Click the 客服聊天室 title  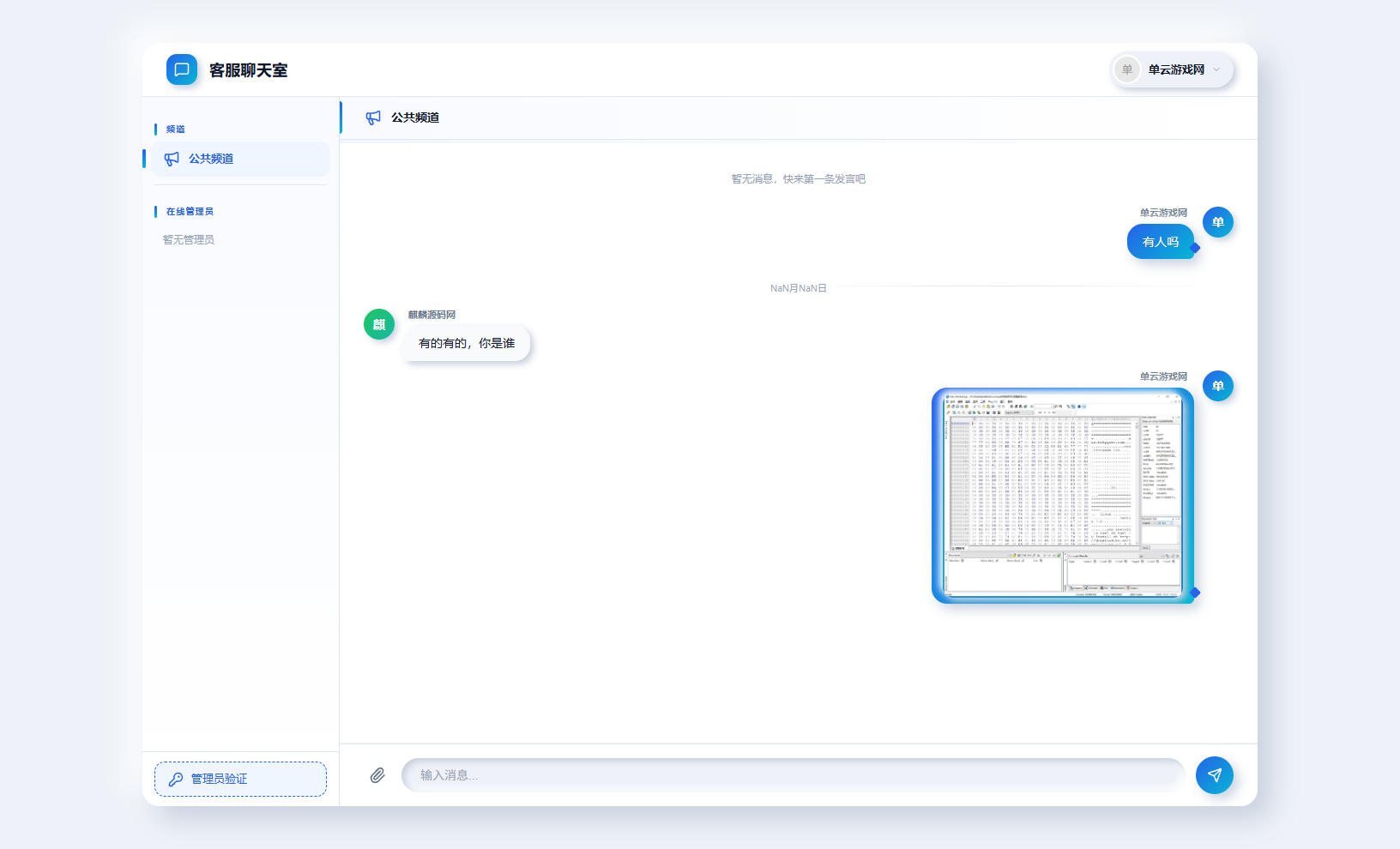click(x=249, y=70)
